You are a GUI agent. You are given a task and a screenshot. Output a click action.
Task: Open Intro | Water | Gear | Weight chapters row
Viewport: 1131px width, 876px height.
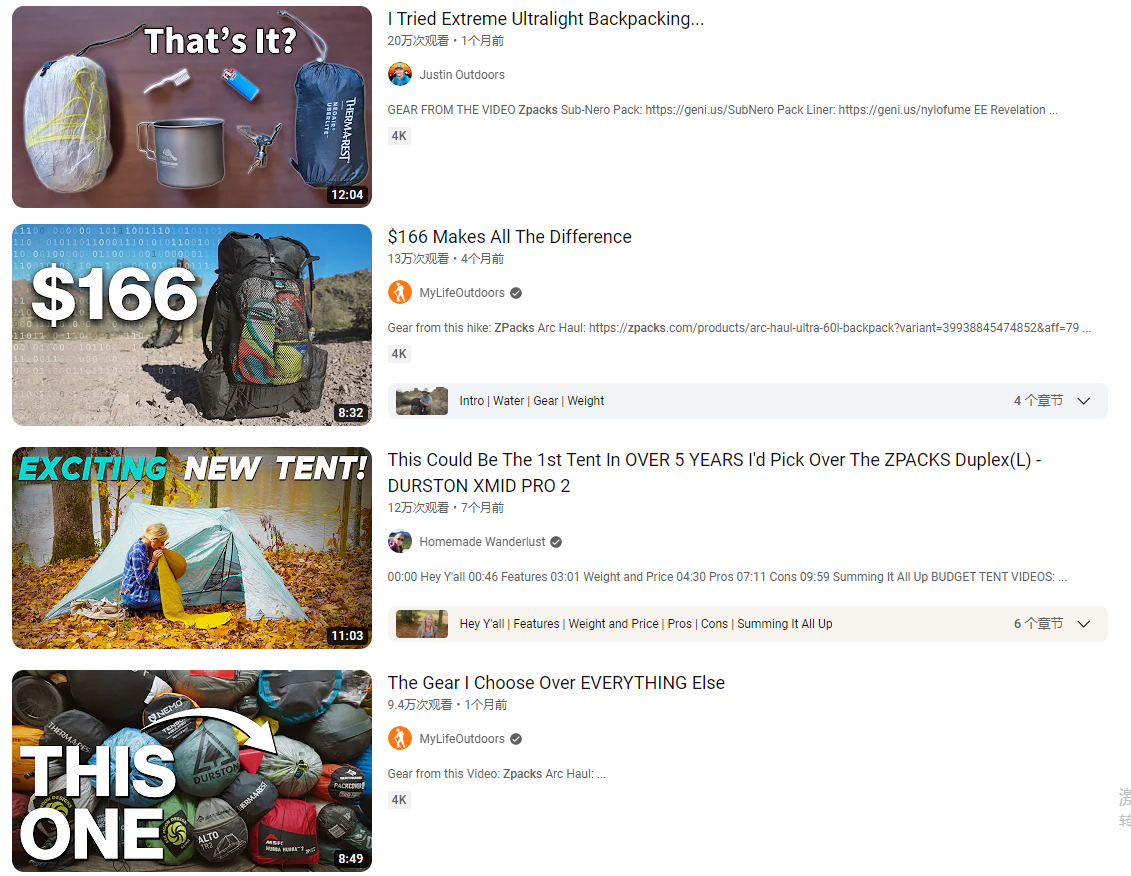pos(747,401)
